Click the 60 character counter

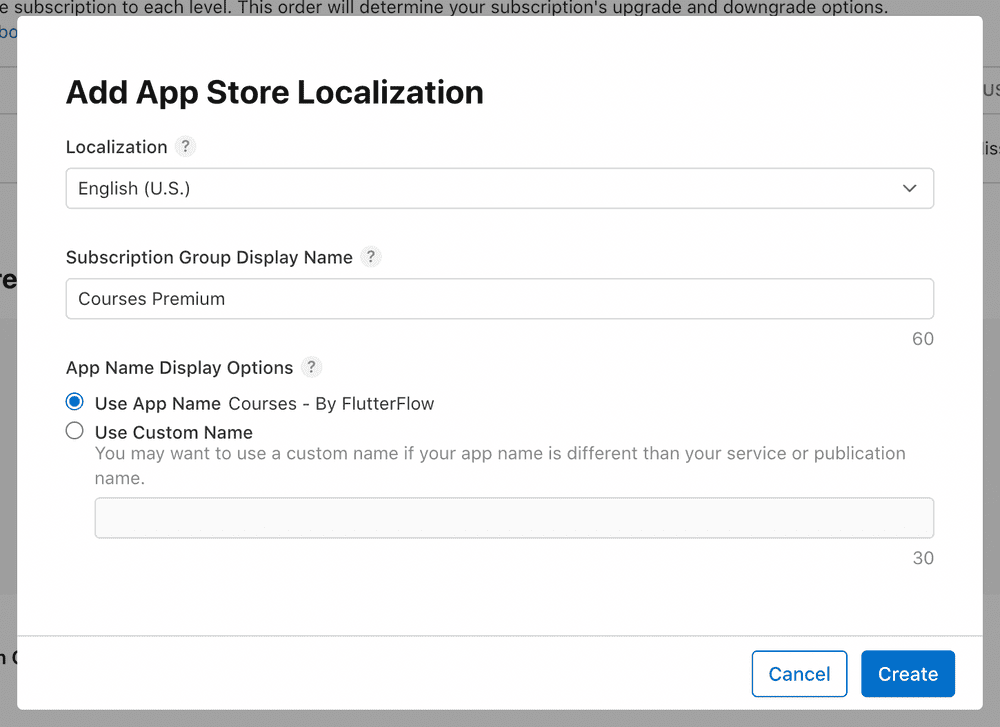pyautogui.click(x=922, y=339)
